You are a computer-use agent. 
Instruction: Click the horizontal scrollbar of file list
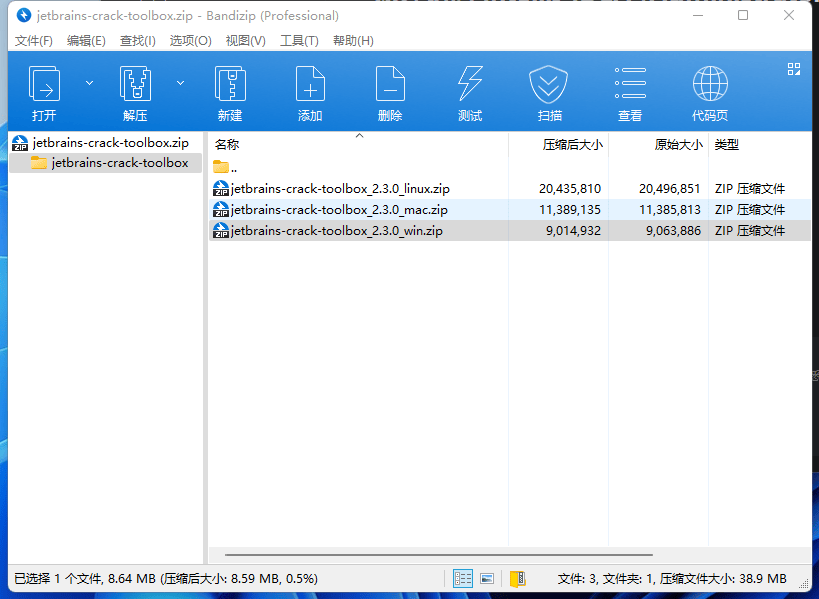click(x=439, y=555)
